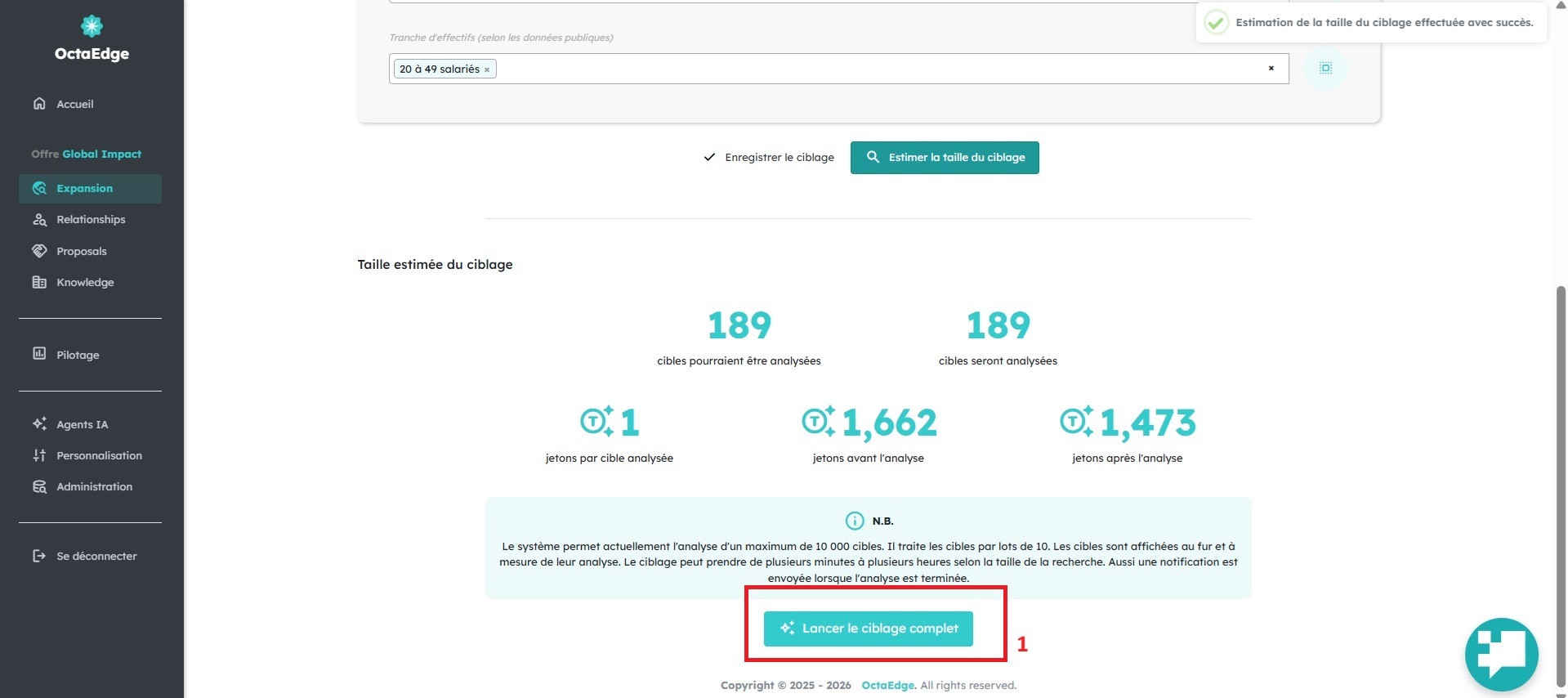This screenshot has width=1568, height=698.
Task: Go to Relationships in the sidebar
Action: [90, 219]
